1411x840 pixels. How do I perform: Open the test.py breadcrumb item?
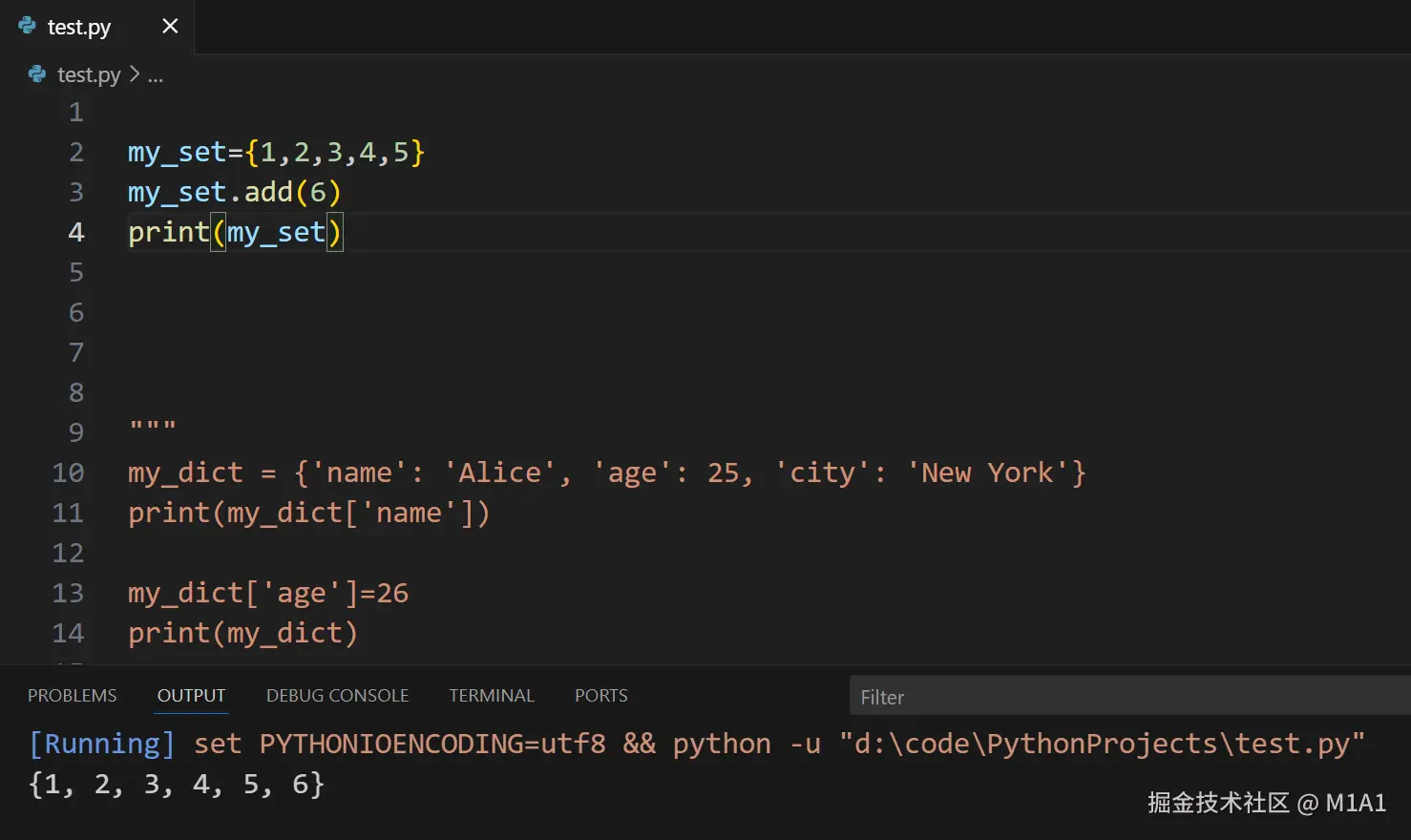pos(89,74)
